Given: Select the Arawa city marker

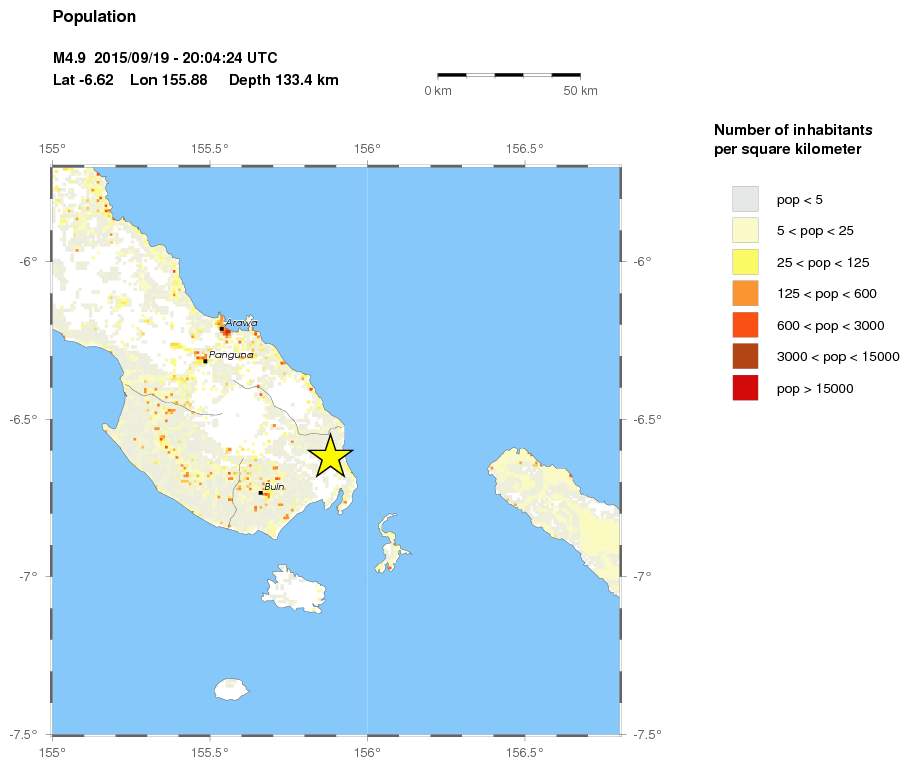Looking at the screenshot, I should pos(222,328).
